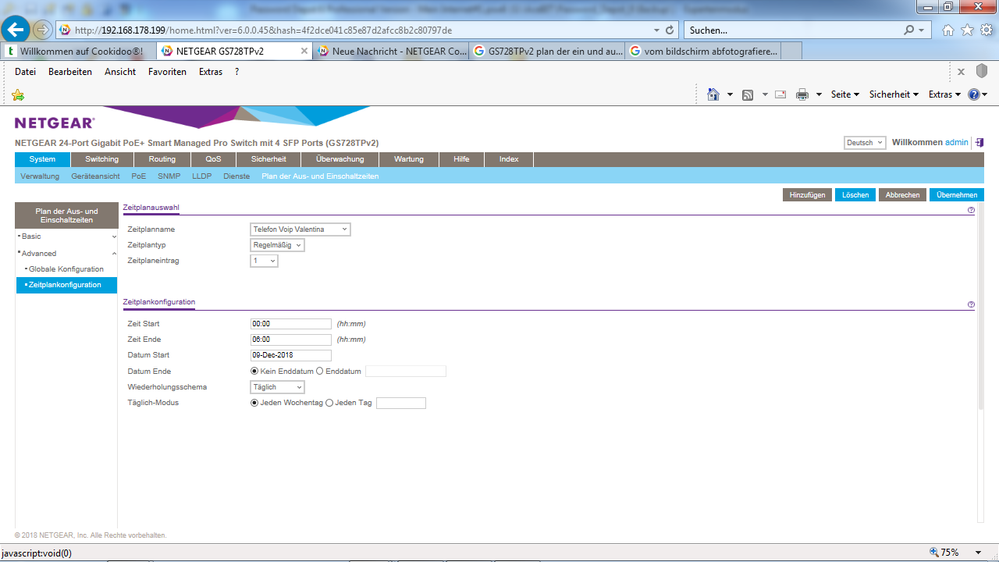Open Zeitplanname dropdown Telefon Voip Valentina
The height and width of the screenshot is (562, 999).
point(300,229)
